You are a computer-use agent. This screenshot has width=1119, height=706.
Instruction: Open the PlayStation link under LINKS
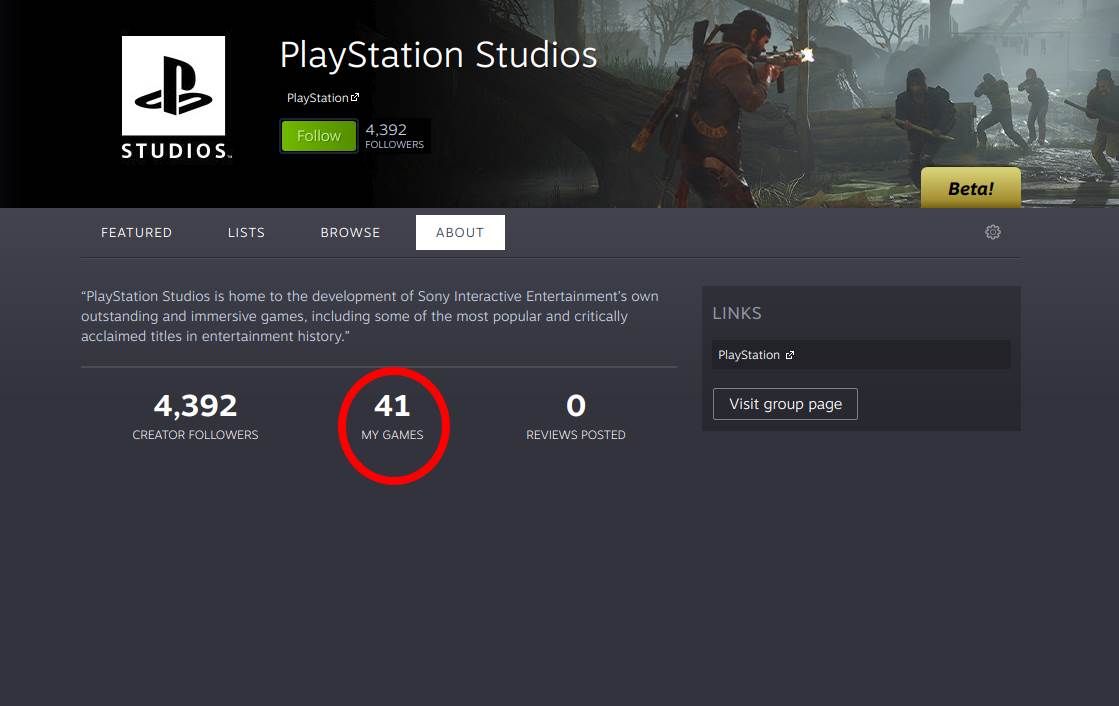coord(747,354)
